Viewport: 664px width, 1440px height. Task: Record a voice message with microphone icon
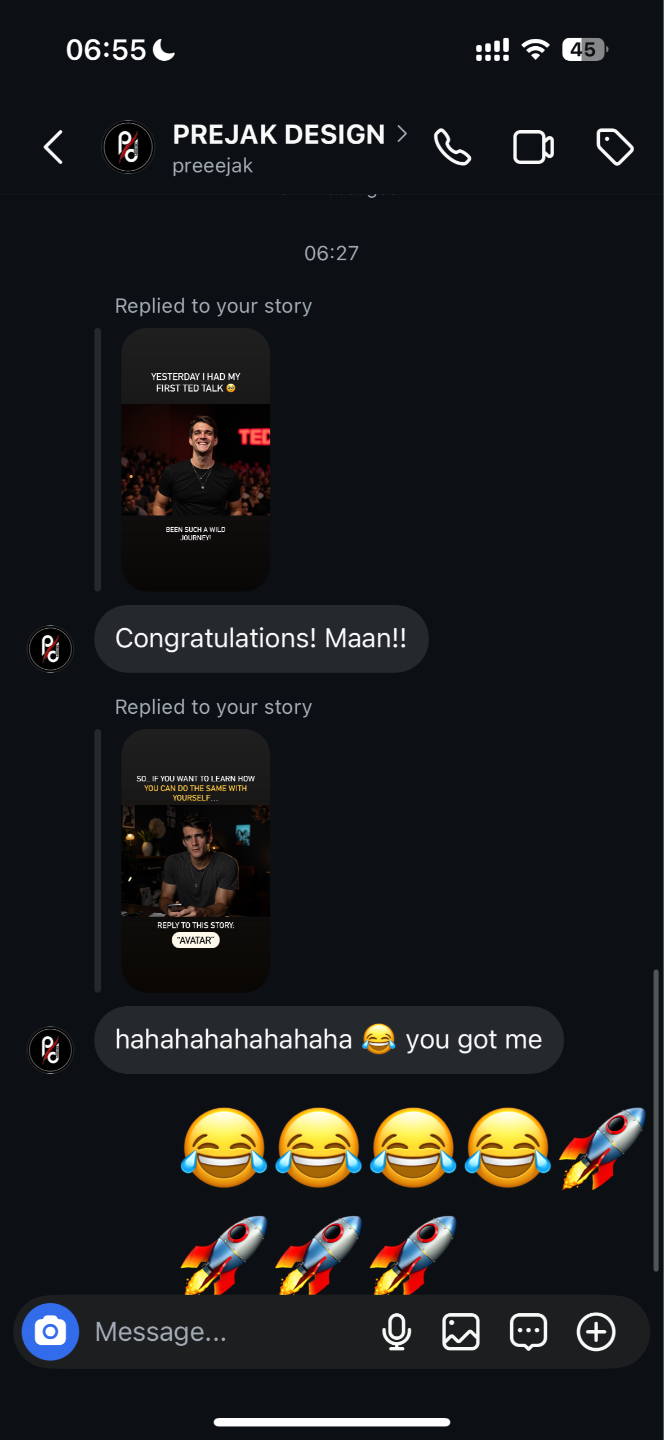click(x=397, y=1332)
